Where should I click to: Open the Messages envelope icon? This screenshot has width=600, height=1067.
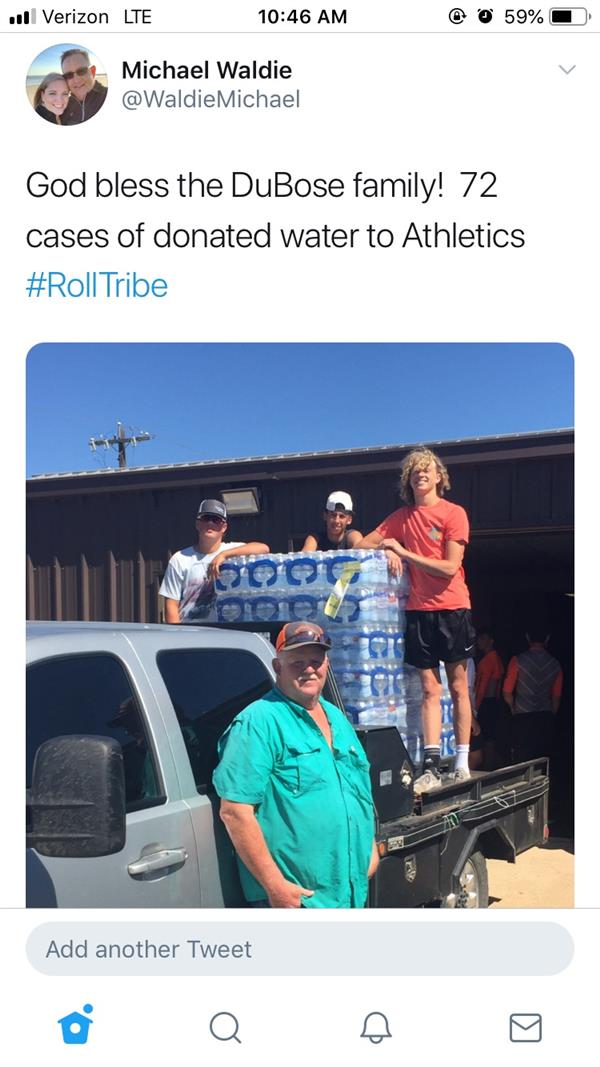[525, 1028]
